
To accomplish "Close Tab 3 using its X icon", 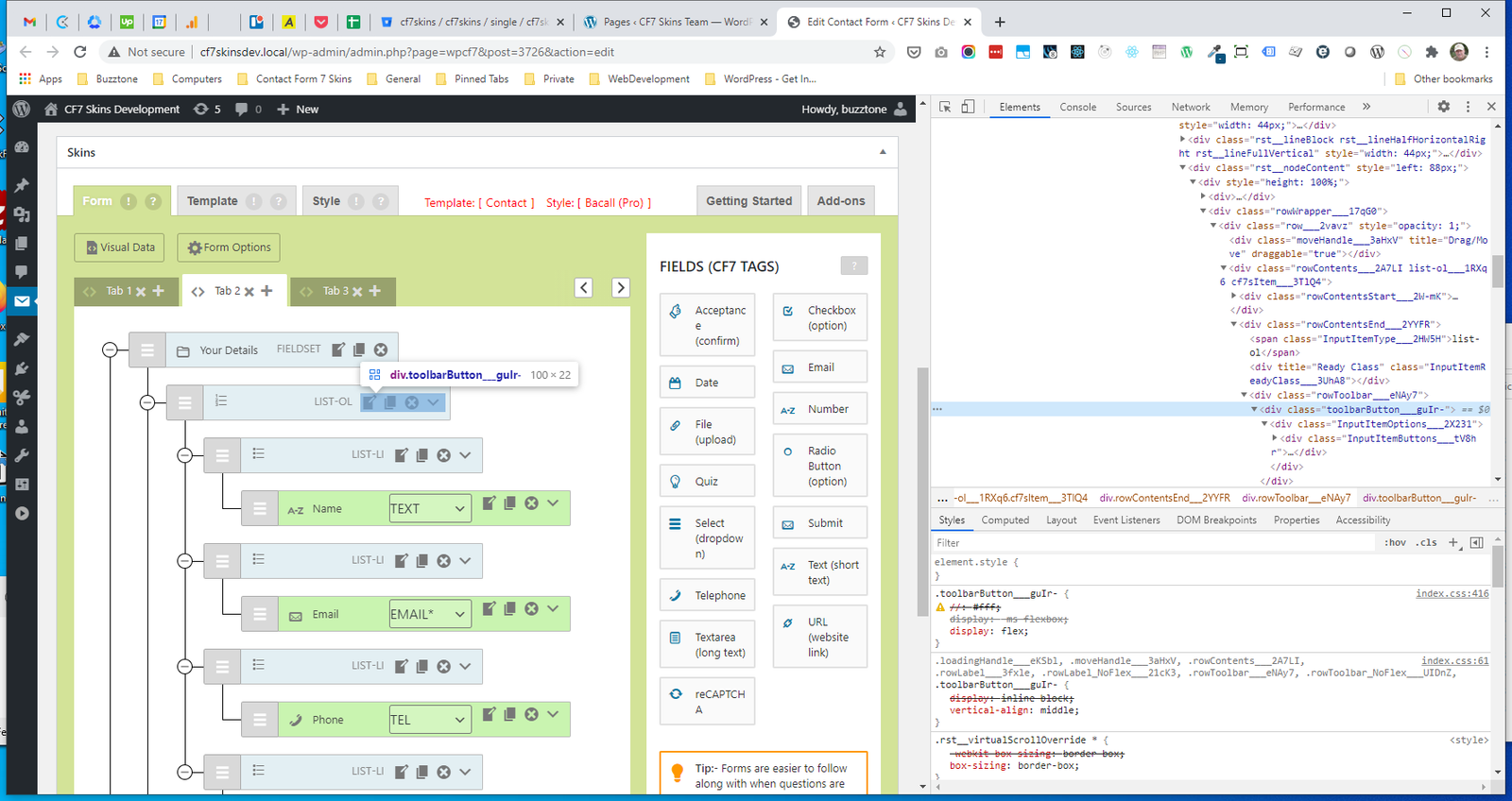I will [357, 292].
